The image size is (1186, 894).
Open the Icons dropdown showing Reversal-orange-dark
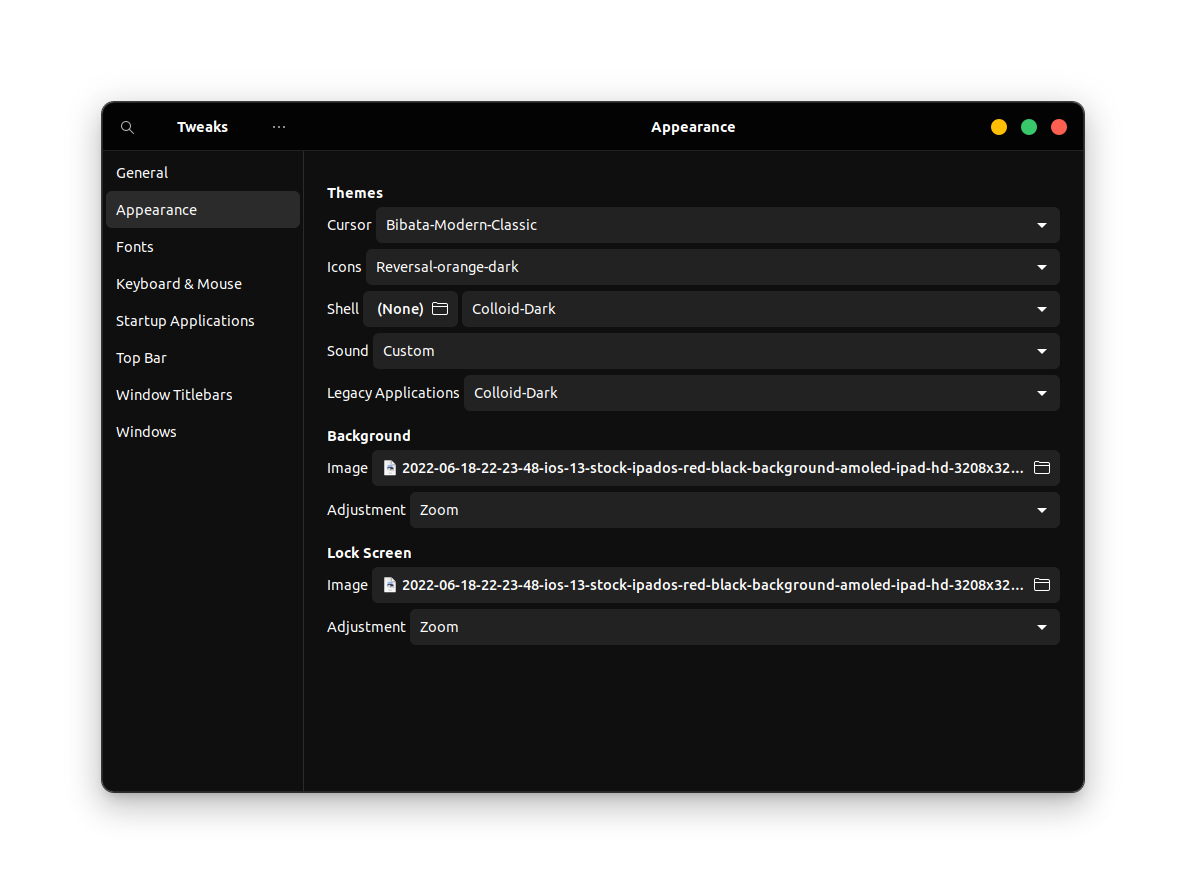[x=712, y=267]
